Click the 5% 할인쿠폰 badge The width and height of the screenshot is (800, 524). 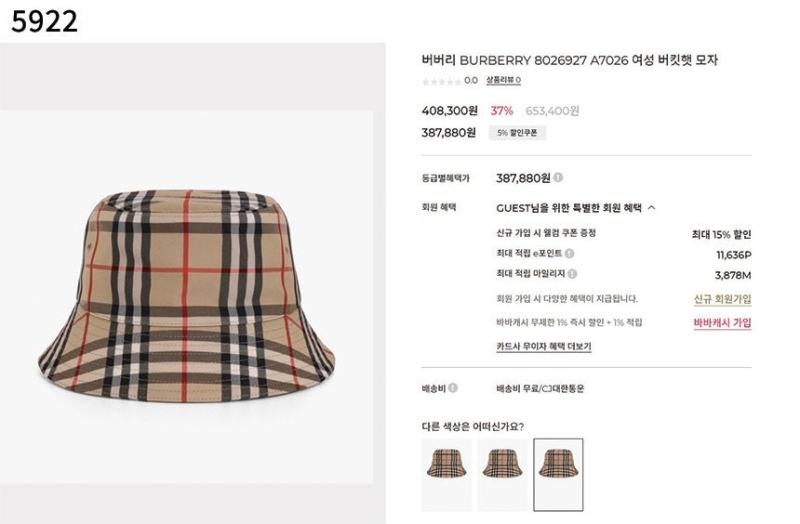(517, 133)
